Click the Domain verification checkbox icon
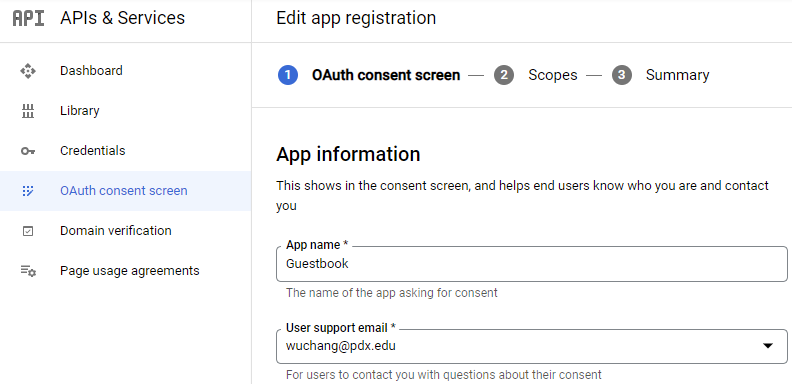This screenshot has width=792, height=384. coord(28,231)
